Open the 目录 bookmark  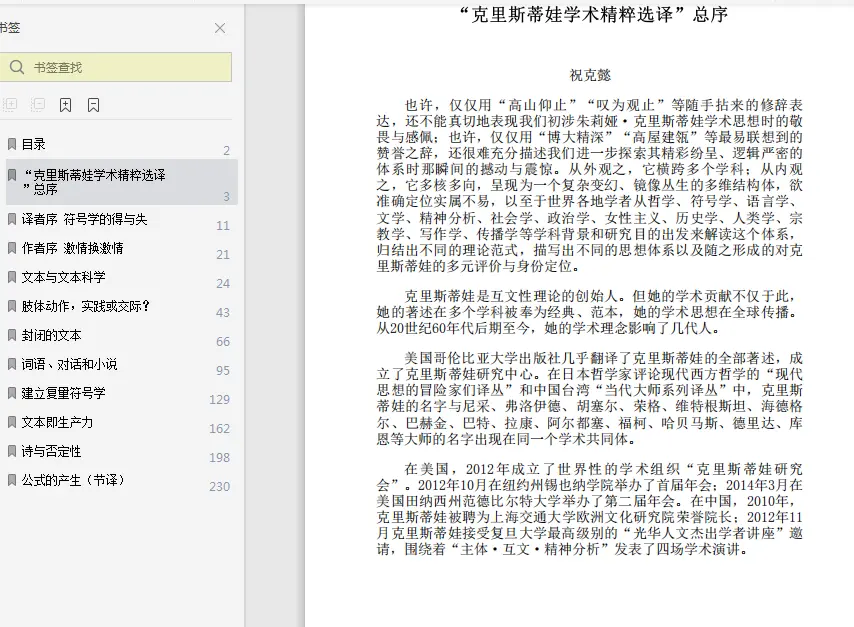click(x=34, y=144)
